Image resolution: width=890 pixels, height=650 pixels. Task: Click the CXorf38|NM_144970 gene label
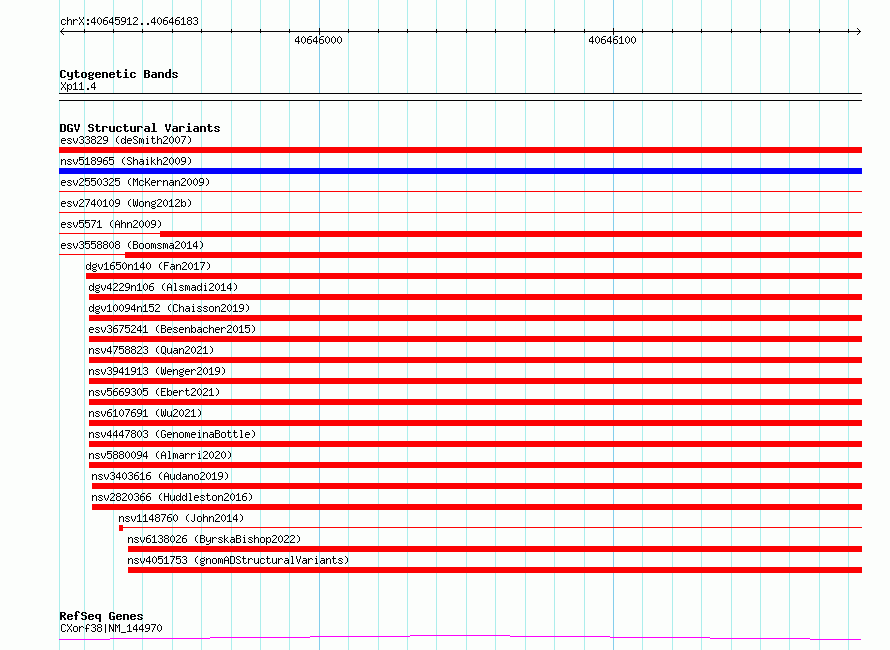pyautogui.click(x=111, y=628)
